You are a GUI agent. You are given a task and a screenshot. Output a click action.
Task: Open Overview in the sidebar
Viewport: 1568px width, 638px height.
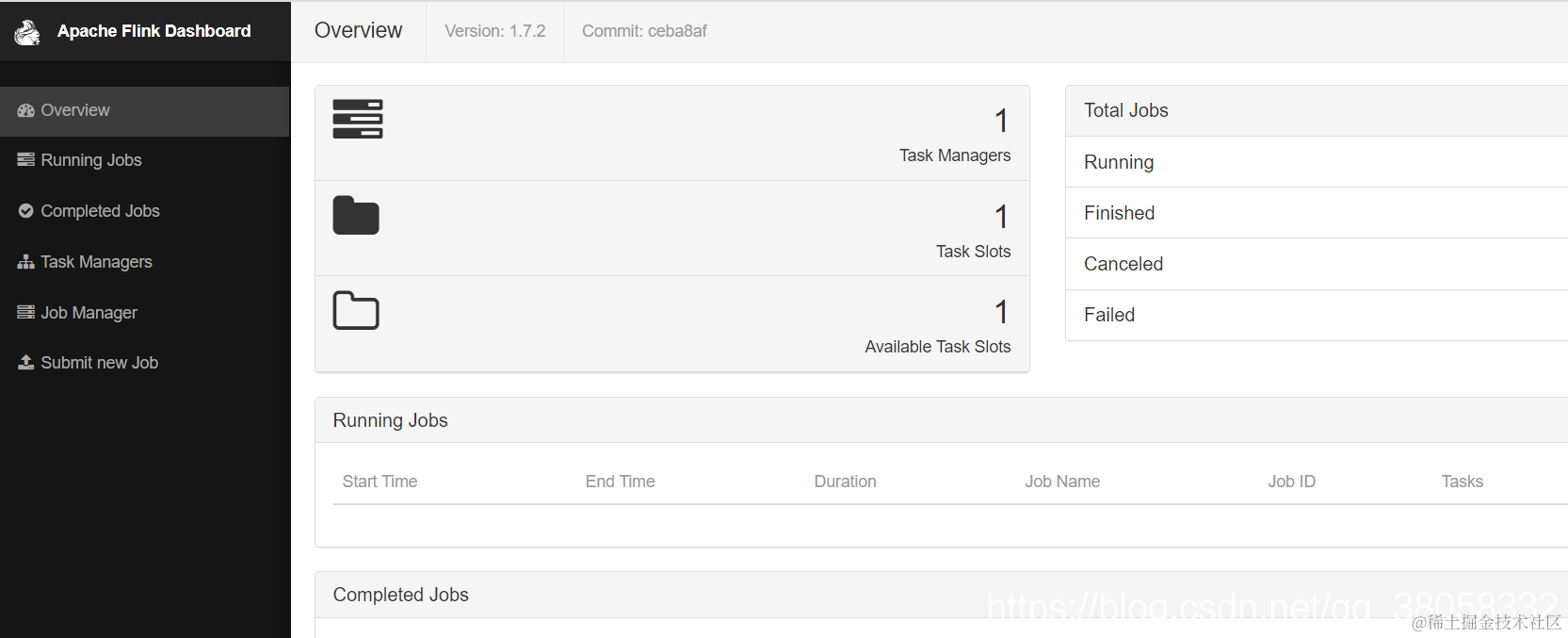click(x=145, y=111)
